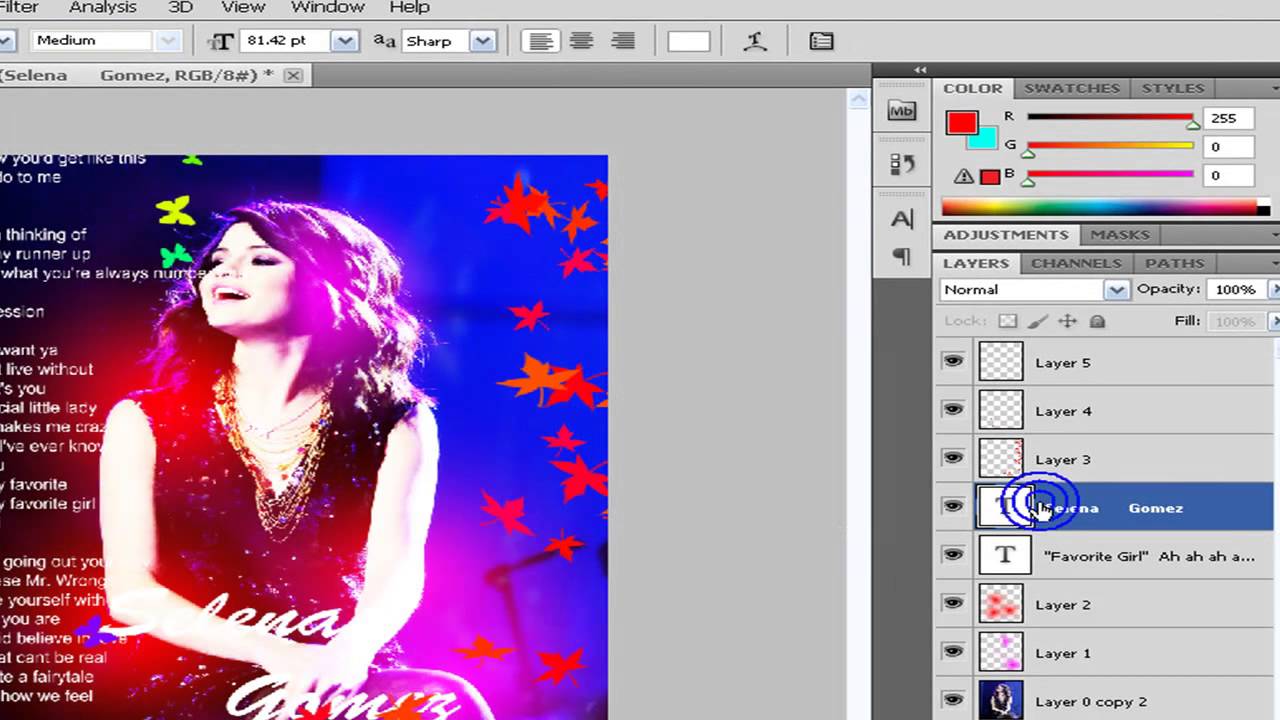Hide Layer 4 with its eye icon
The height and width of the screenshot is (720, 1280).
[953, 409]
